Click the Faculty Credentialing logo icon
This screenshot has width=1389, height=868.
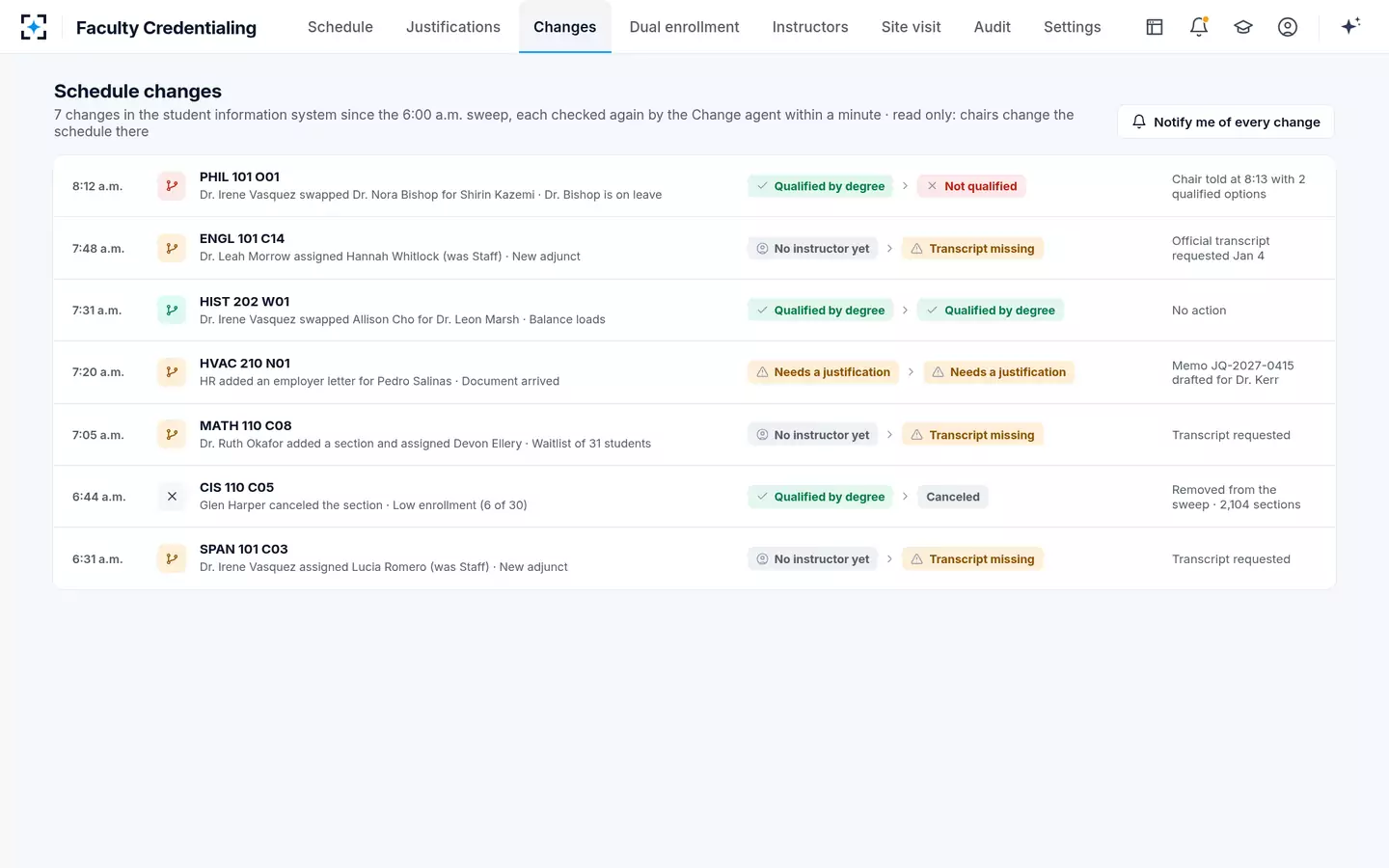tap(34, 27)
